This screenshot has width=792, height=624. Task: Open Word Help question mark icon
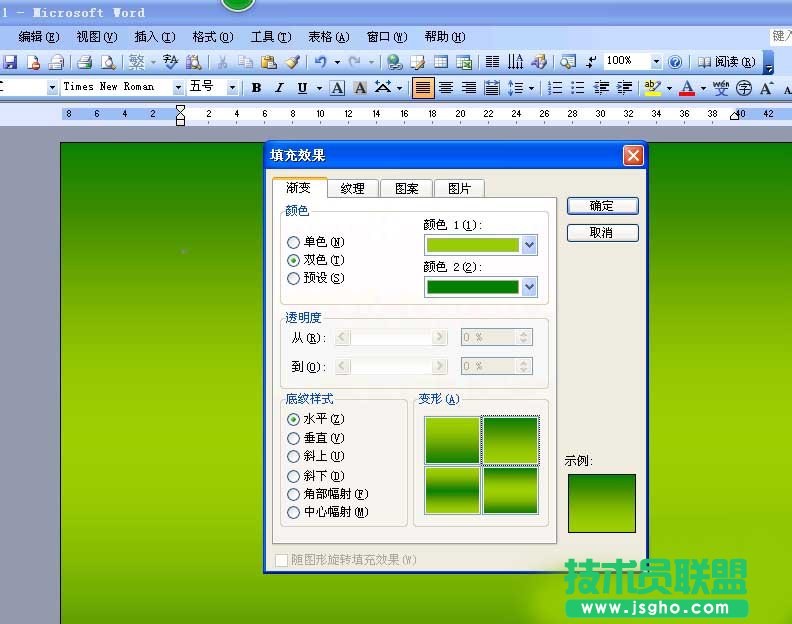675,62
